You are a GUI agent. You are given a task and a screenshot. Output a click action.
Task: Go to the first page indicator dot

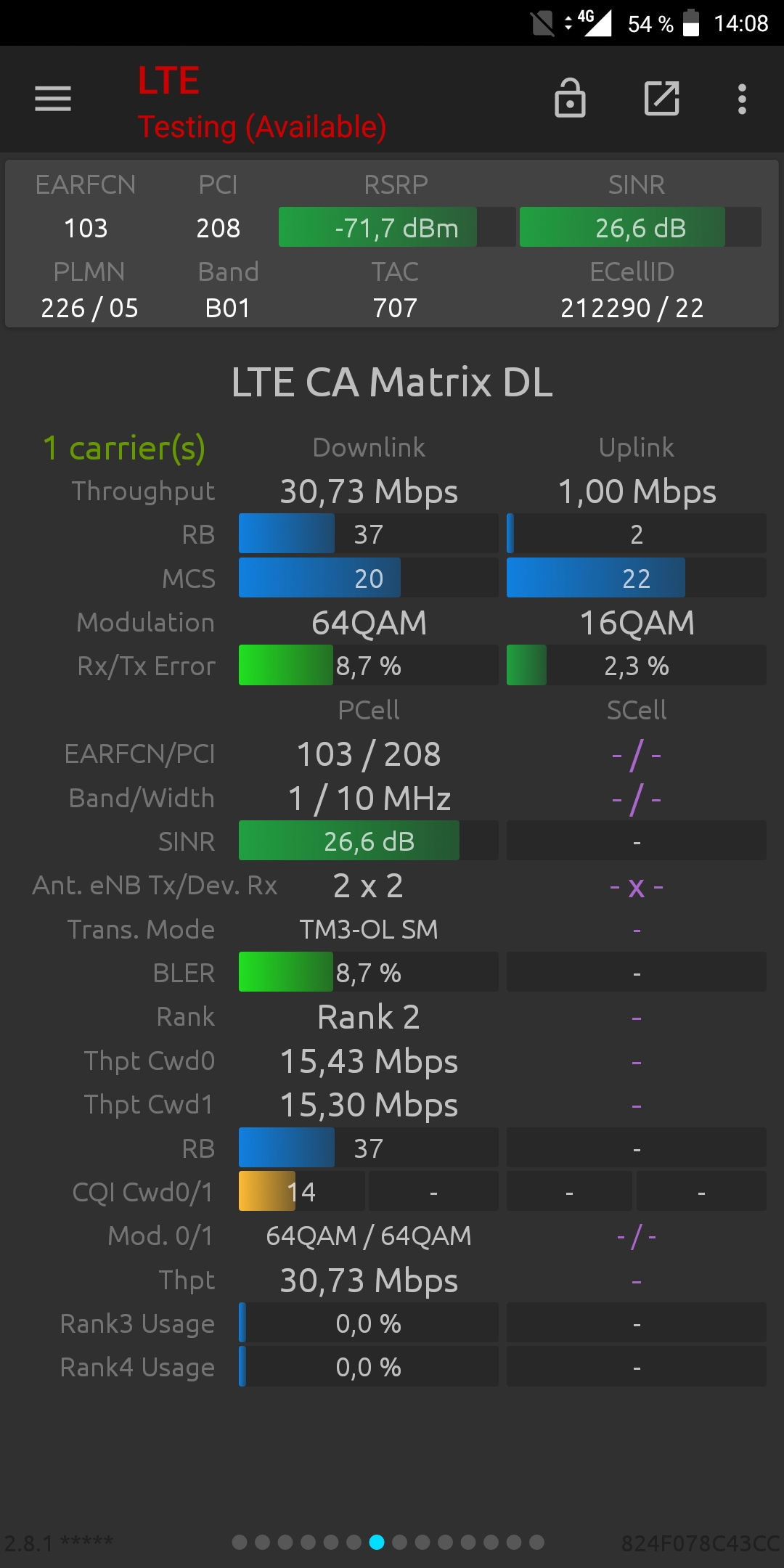pyautogui.click(x=240, y=1542)
